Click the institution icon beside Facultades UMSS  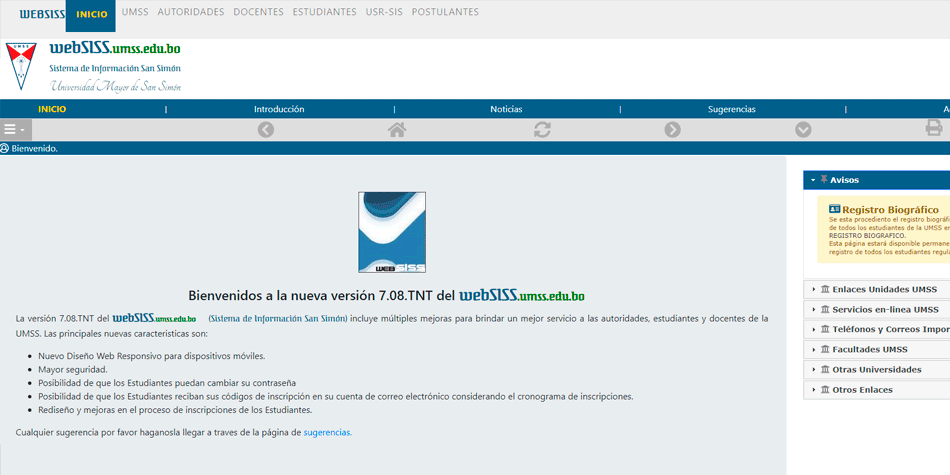coord(825,350)
